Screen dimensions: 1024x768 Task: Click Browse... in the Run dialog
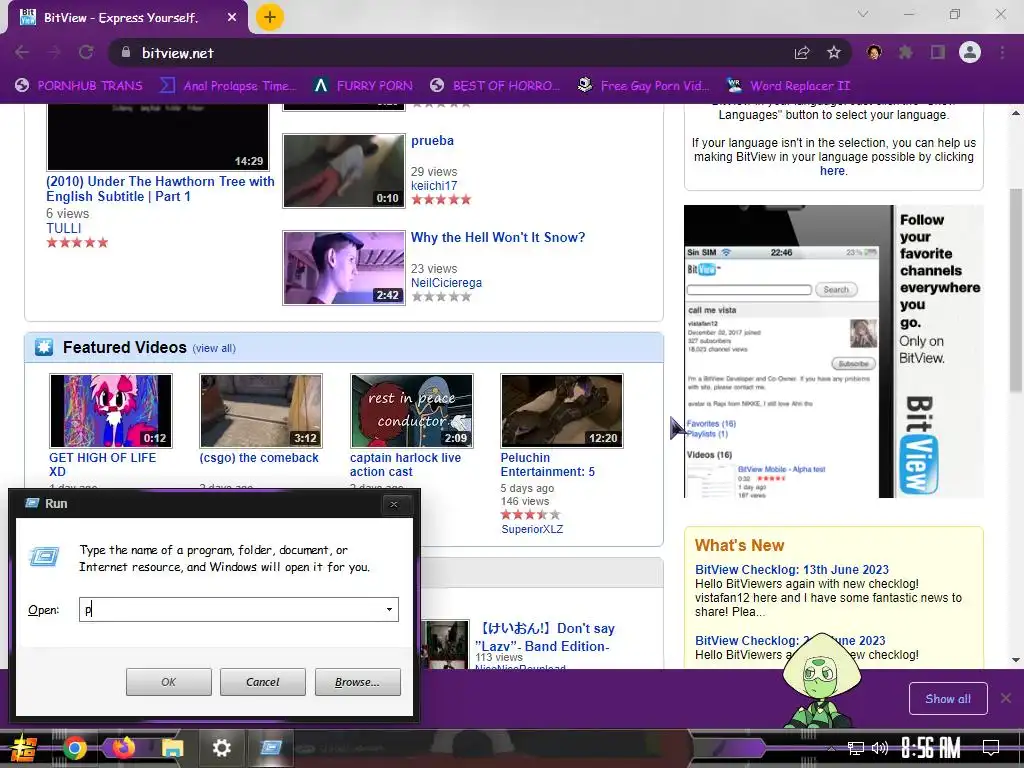click(357, 682)
